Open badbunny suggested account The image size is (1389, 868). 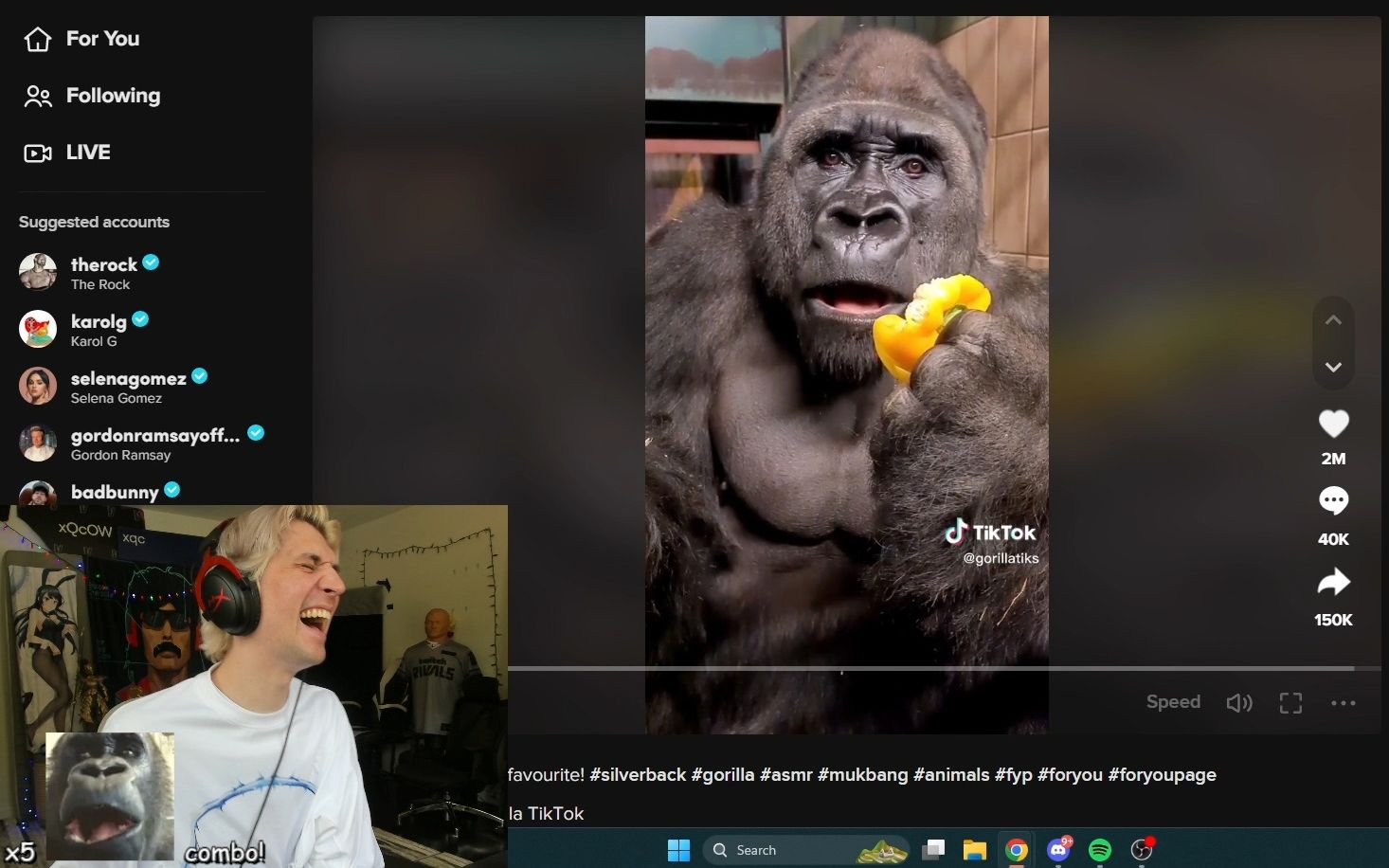pyautogui.click(x=99, y=492)
